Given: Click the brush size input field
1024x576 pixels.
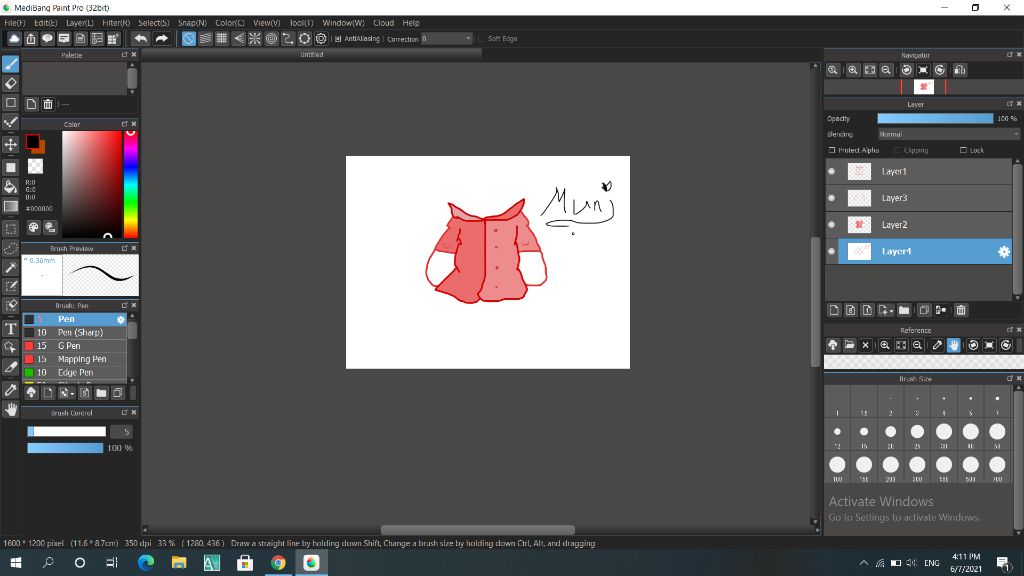Looking at the screenshot, I should coord(121,432).
